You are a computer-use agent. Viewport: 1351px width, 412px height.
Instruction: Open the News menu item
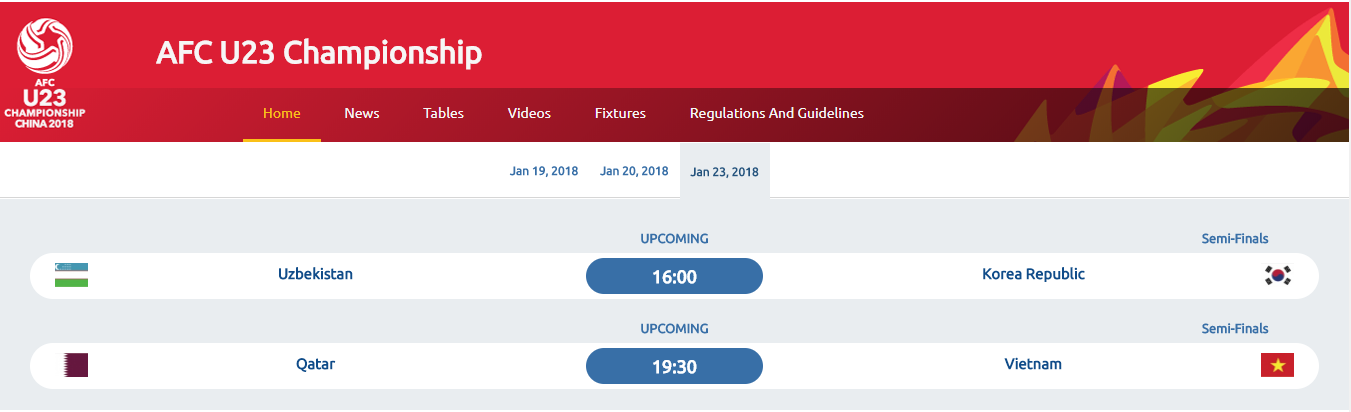coord(362,113)
